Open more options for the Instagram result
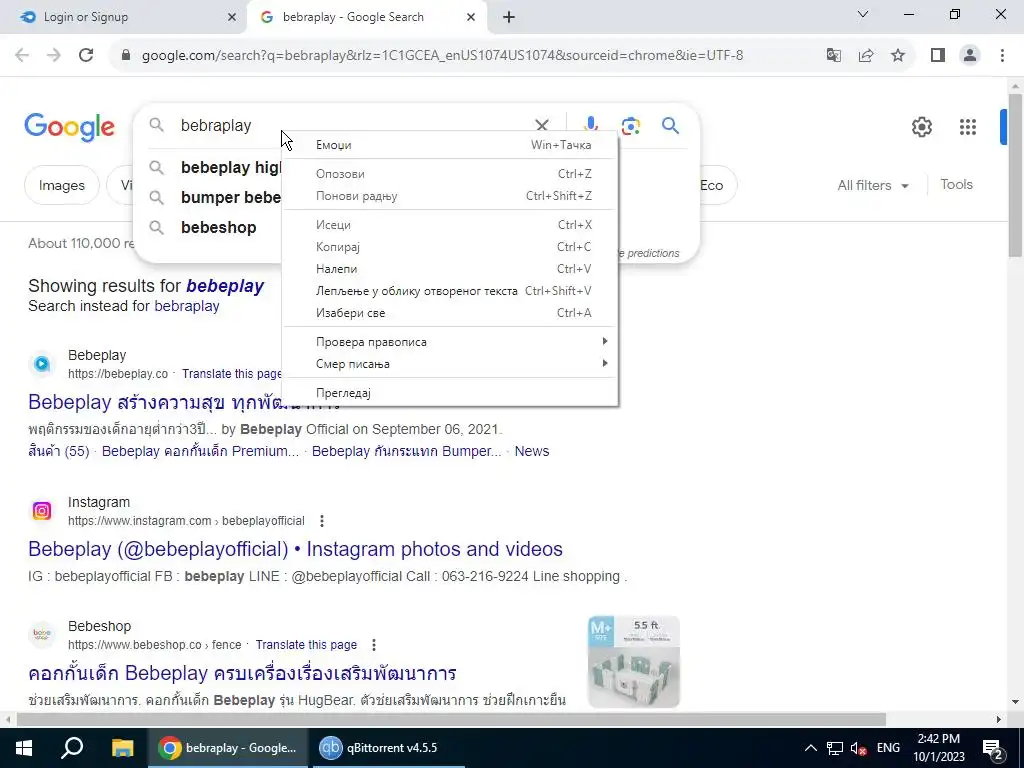 pos(321,520)
